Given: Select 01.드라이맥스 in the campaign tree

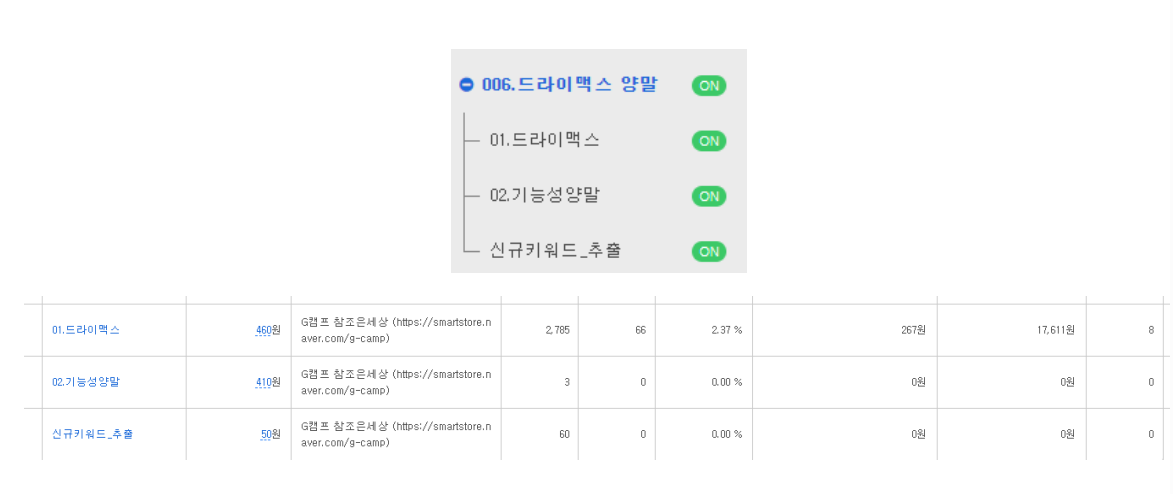Looking at the screenshot, I should pyautogui.click(x=545, y=140).
